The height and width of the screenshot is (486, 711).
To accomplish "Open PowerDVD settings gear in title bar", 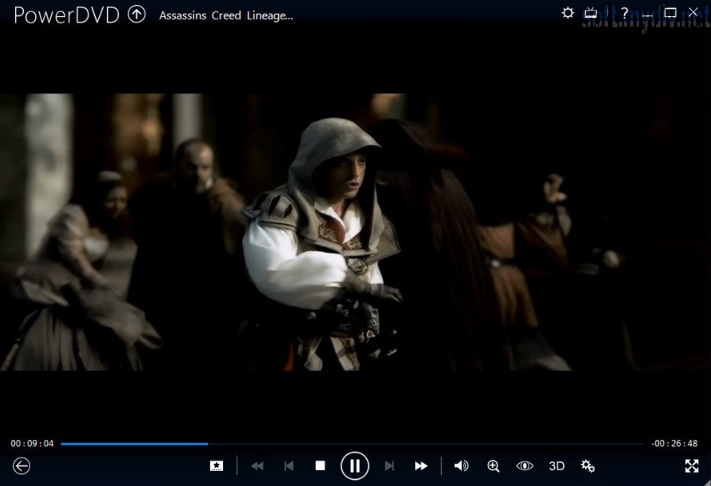I will coord(568,13).
